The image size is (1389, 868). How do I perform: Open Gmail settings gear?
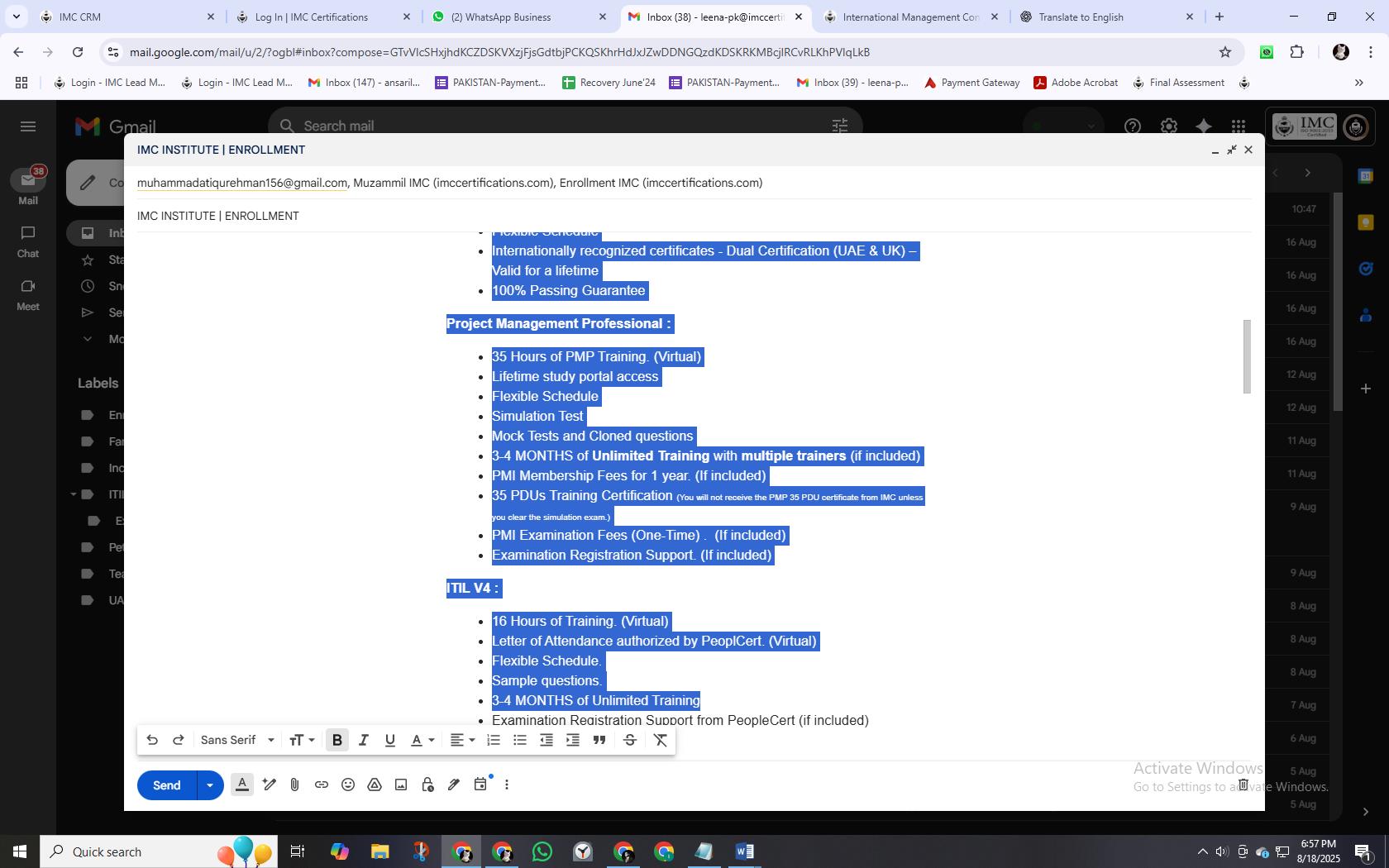click(1168, 126)
